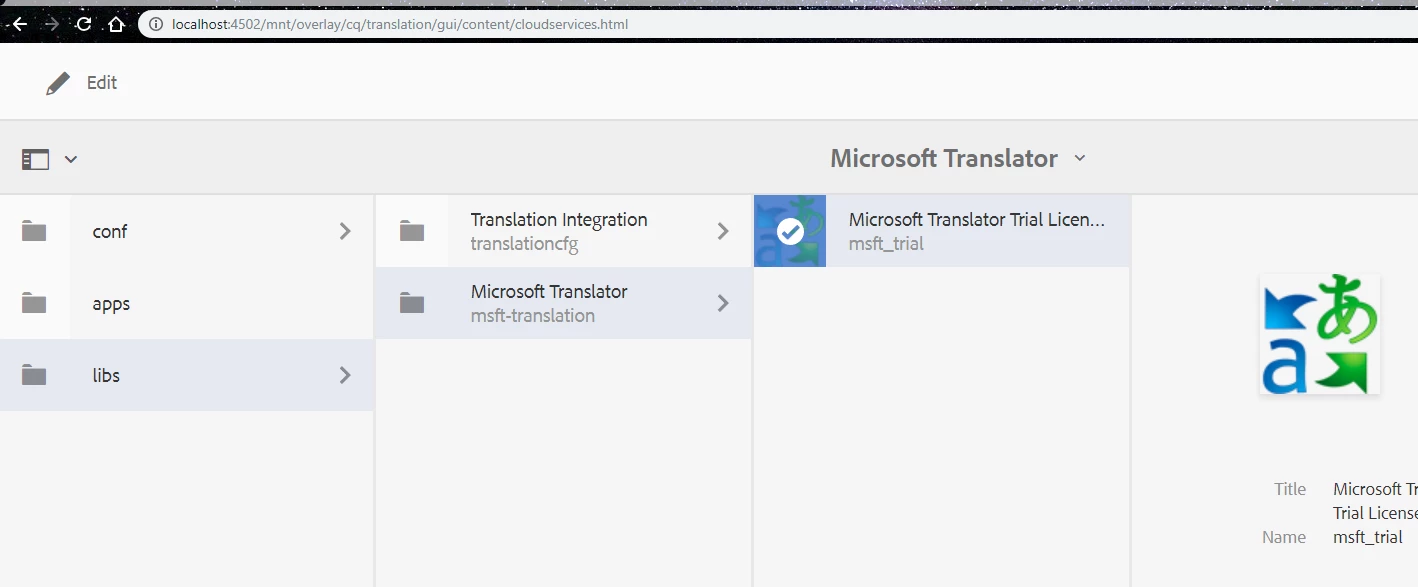Expand the libs folder chevron
This screenshot has height=587, width=1418.
pyautogui.click(x=345, y=375)
